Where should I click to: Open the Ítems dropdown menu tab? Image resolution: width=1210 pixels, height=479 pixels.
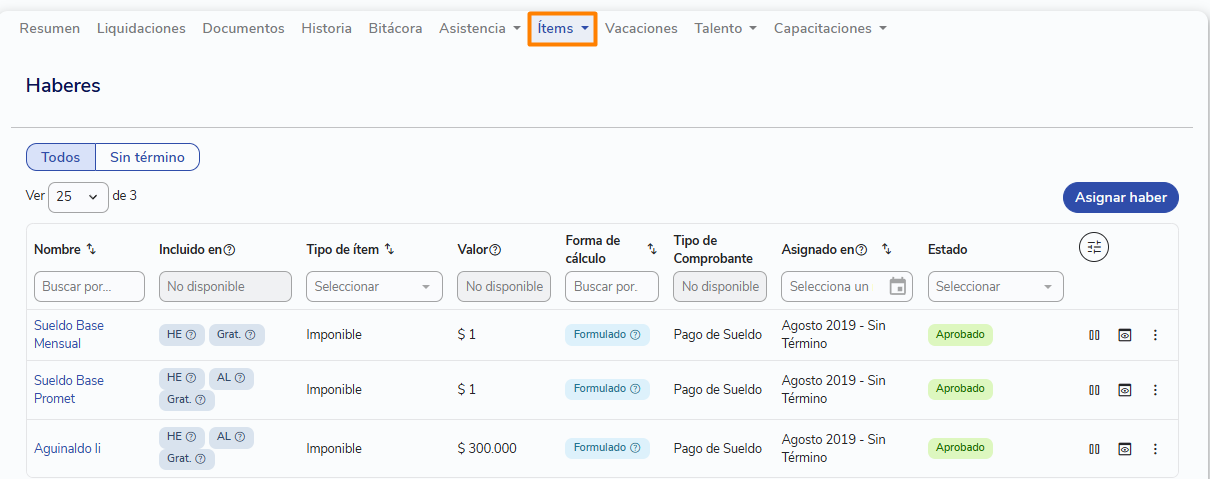click(x=563, y=29)
